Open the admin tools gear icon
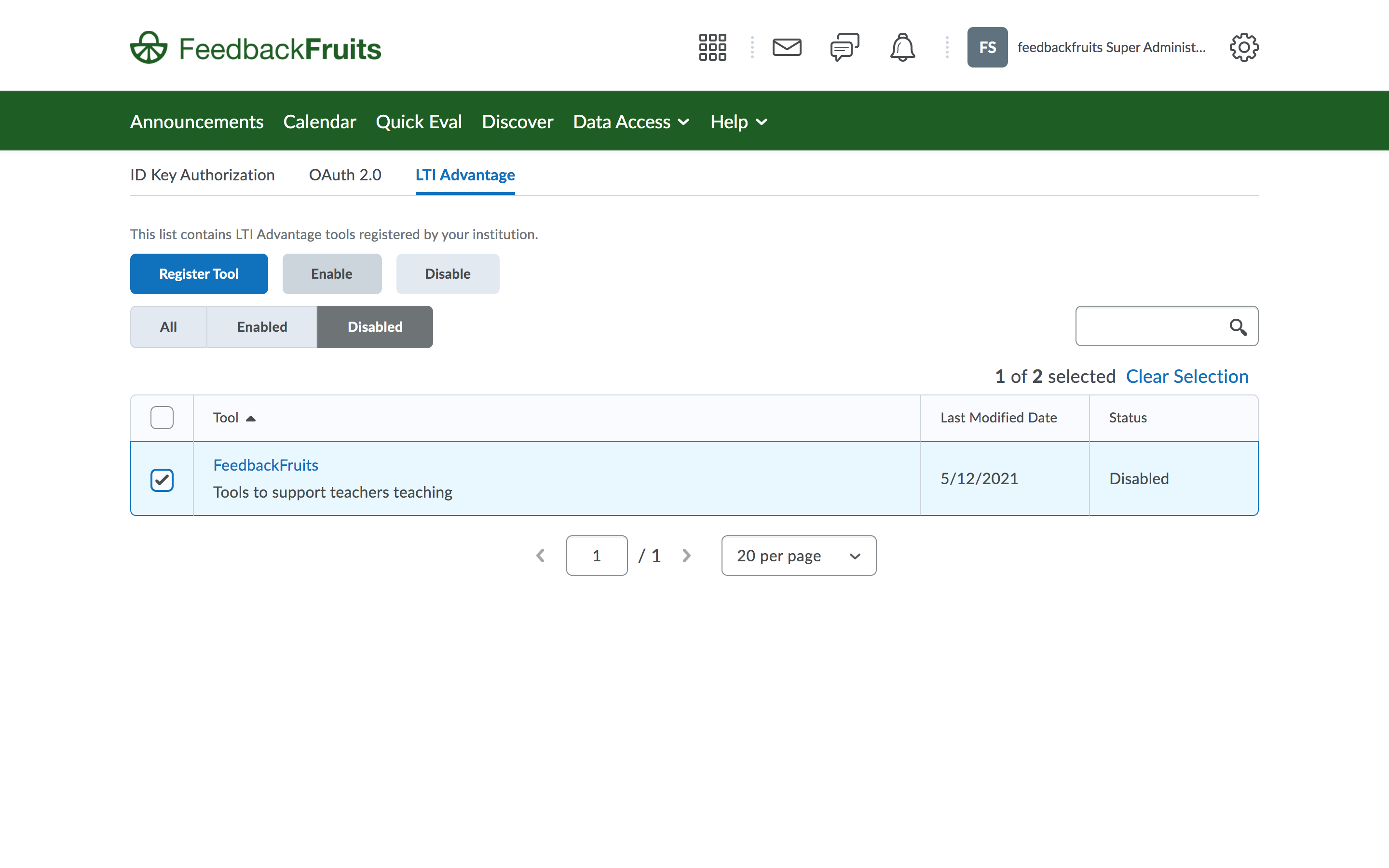Viewport: 1389px width, 868px height. click(x=1243, y=47)
